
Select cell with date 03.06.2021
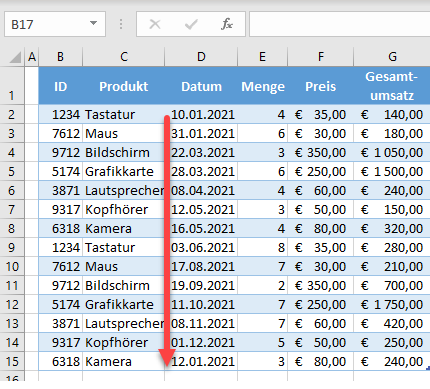[x=201, y=247]
